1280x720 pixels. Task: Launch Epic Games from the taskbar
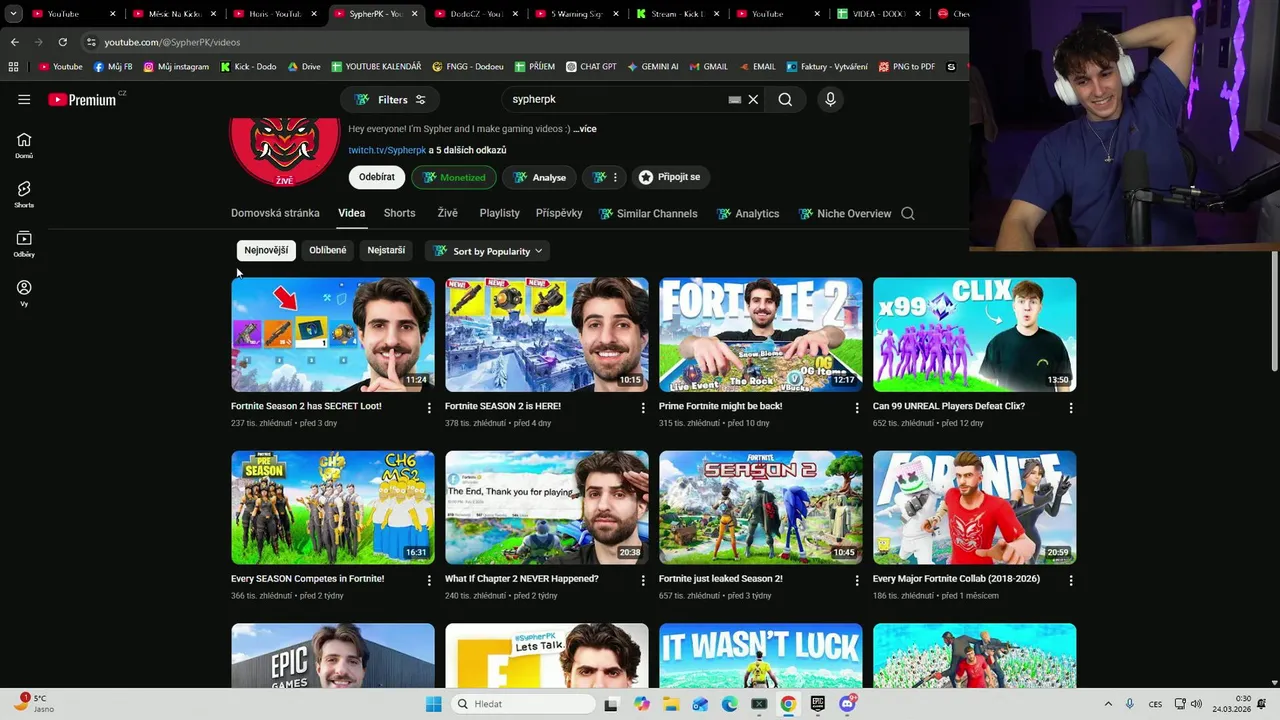[x=817, y=704]
